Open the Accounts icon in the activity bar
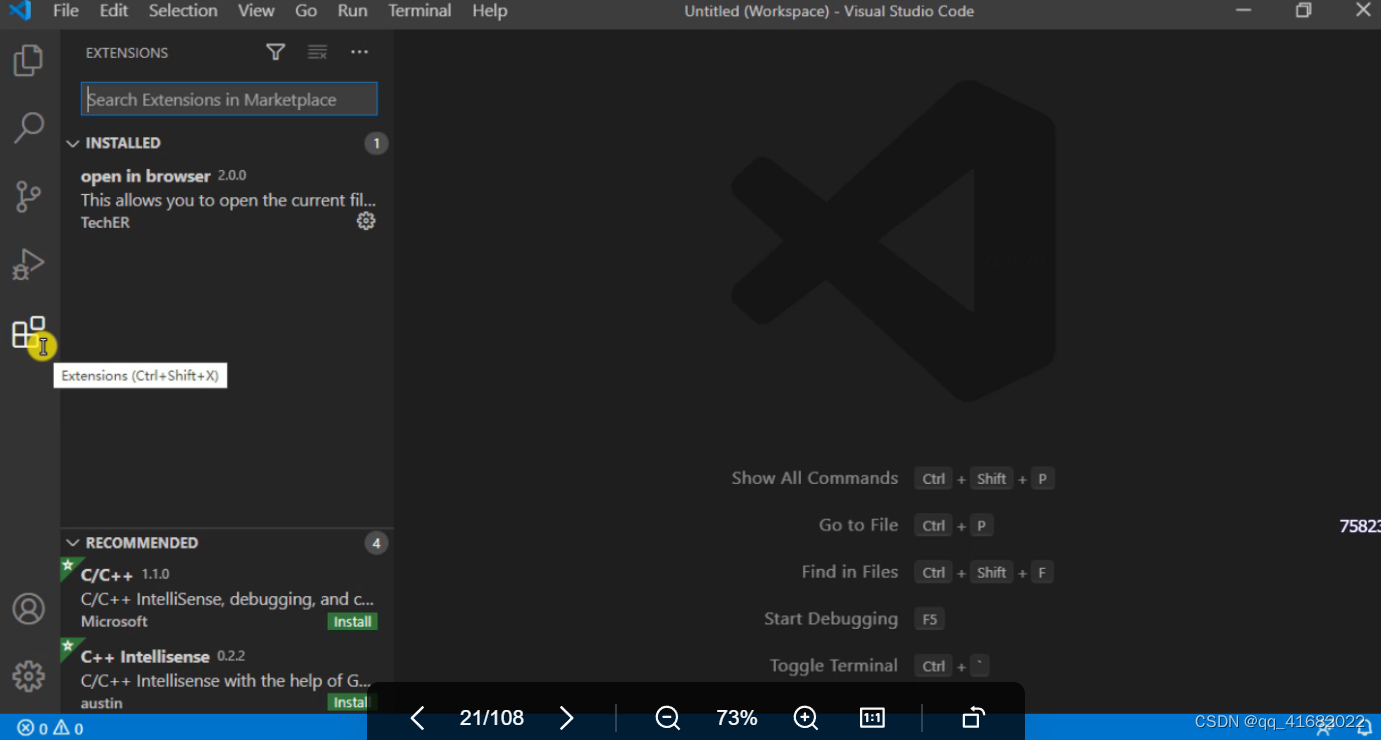 pyautogui.click(x=28, y=609)
